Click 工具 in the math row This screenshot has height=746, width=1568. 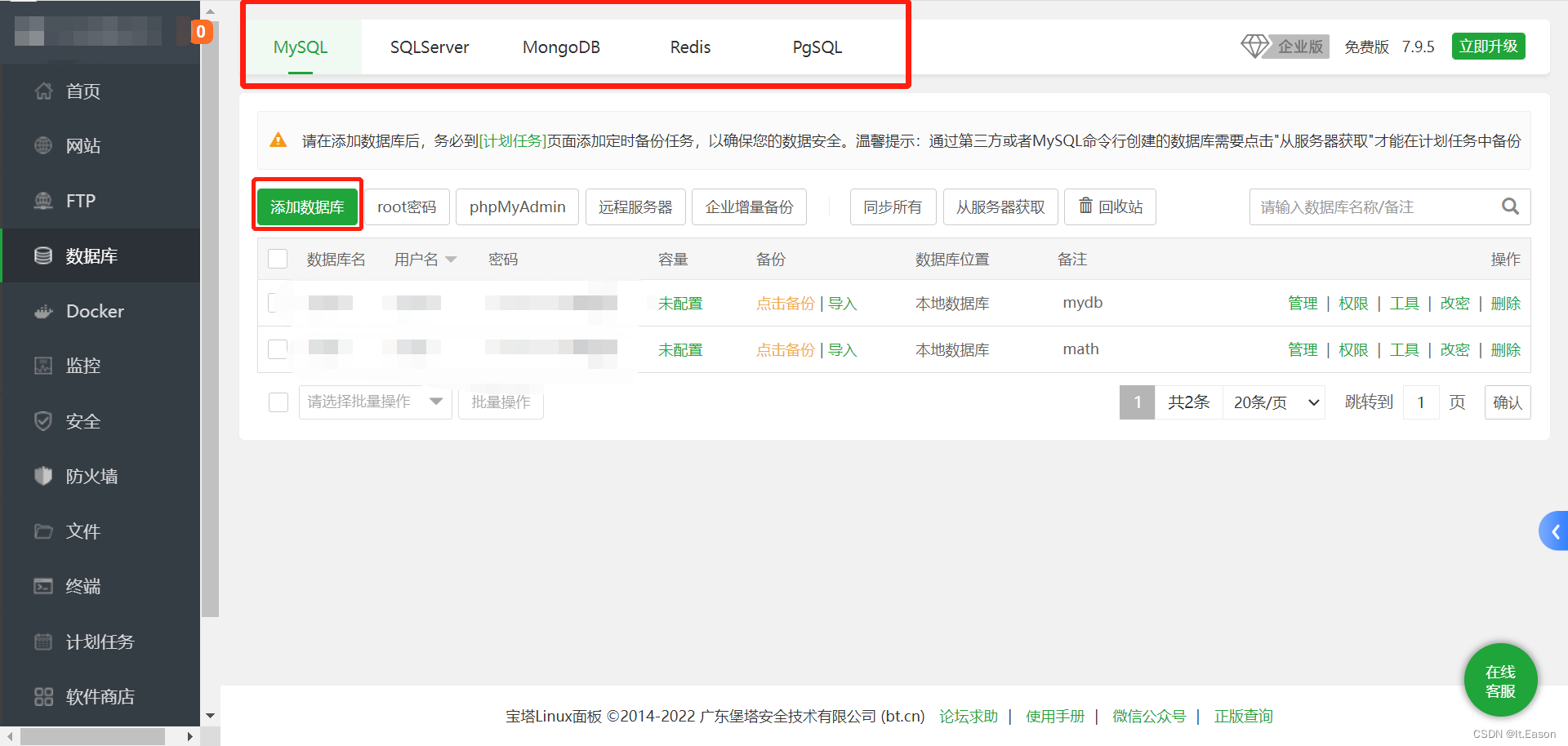coord(1404,350)
